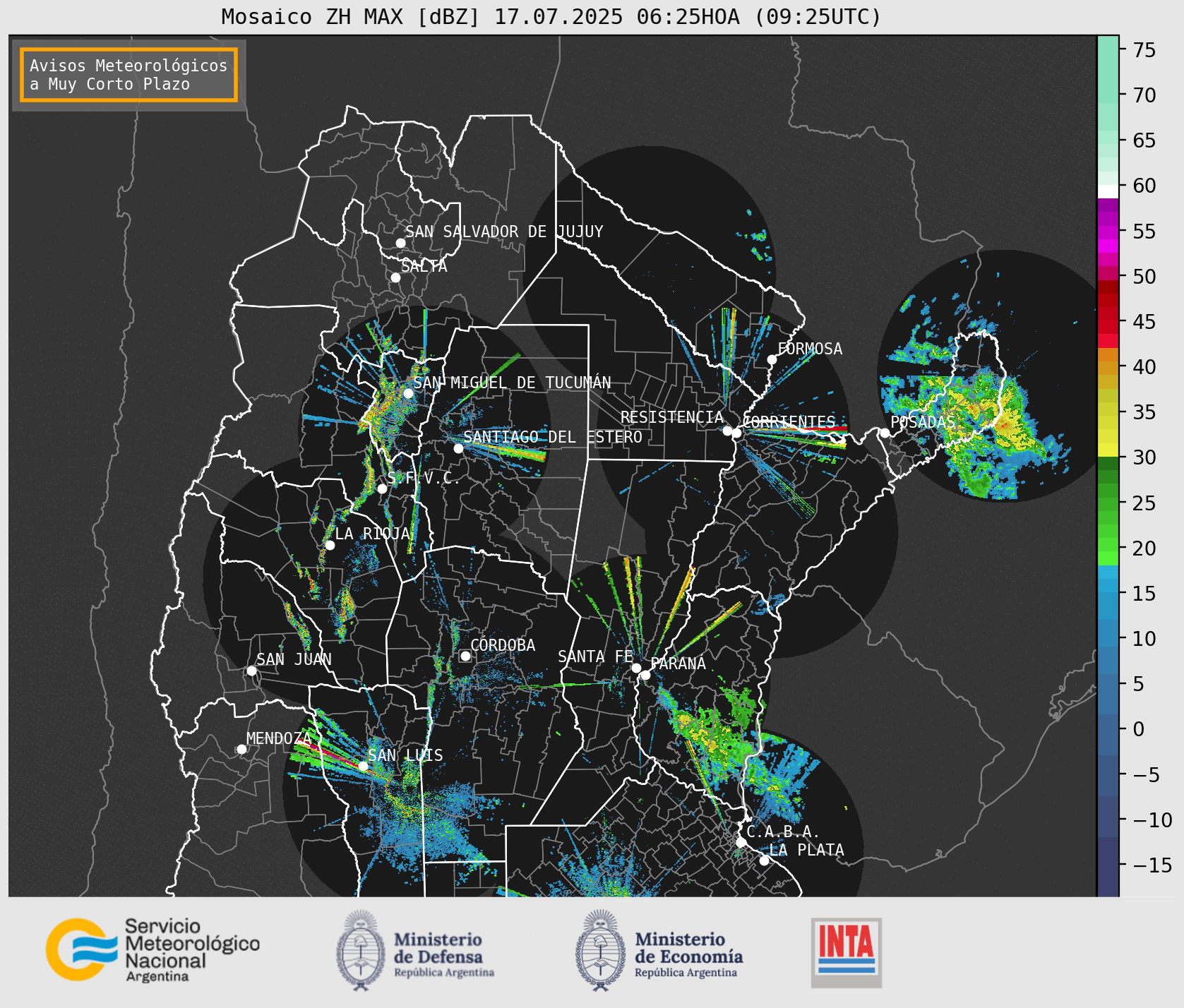Click the SANTIAGO DEL ESTERO marker dot

click(458, 448)
